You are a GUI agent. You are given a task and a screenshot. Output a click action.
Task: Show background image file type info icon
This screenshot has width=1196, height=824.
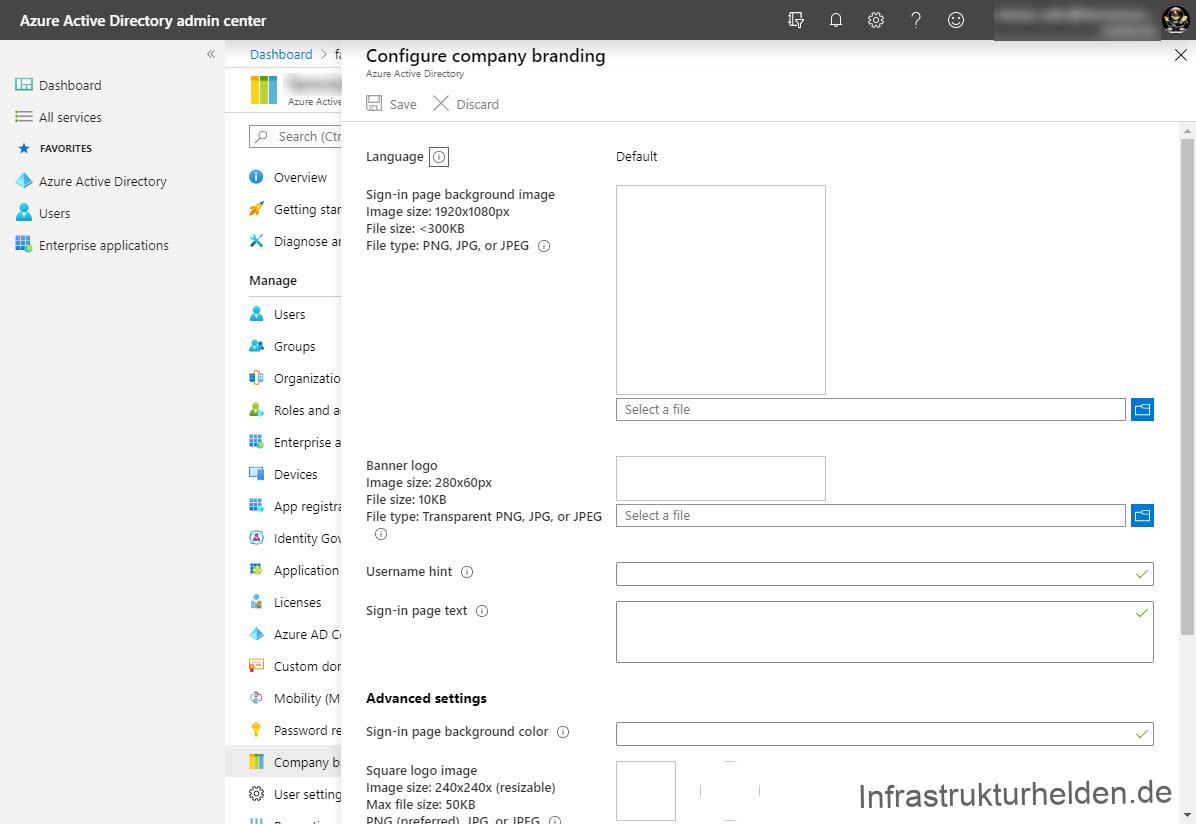point(544,246)
